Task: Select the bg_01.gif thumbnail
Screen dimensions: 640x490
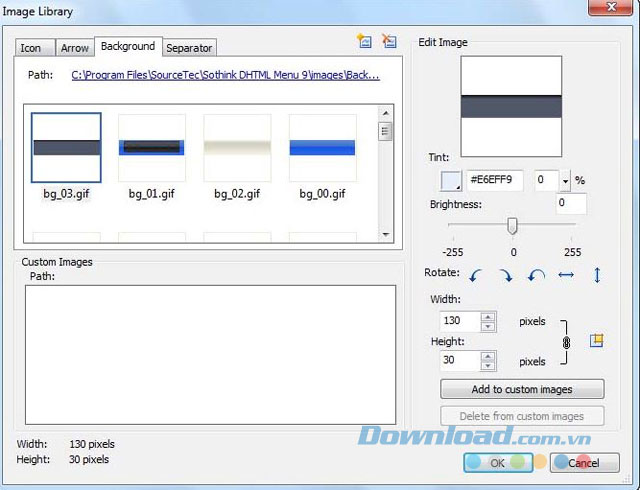Action: (x=152, y=147)
